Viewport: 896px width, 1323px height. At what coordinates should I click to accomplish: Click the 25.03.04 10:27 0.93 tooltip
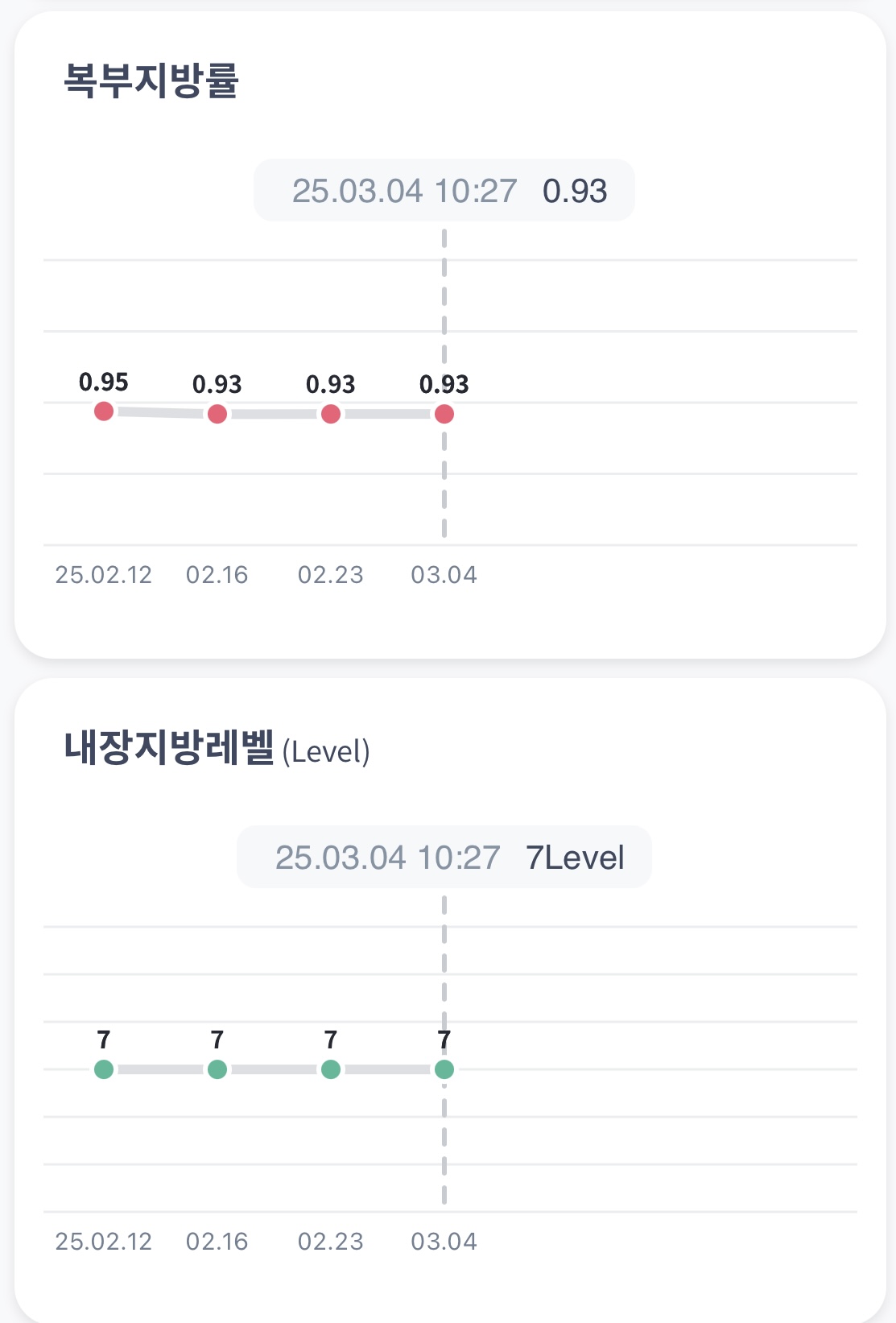(444, 190)
